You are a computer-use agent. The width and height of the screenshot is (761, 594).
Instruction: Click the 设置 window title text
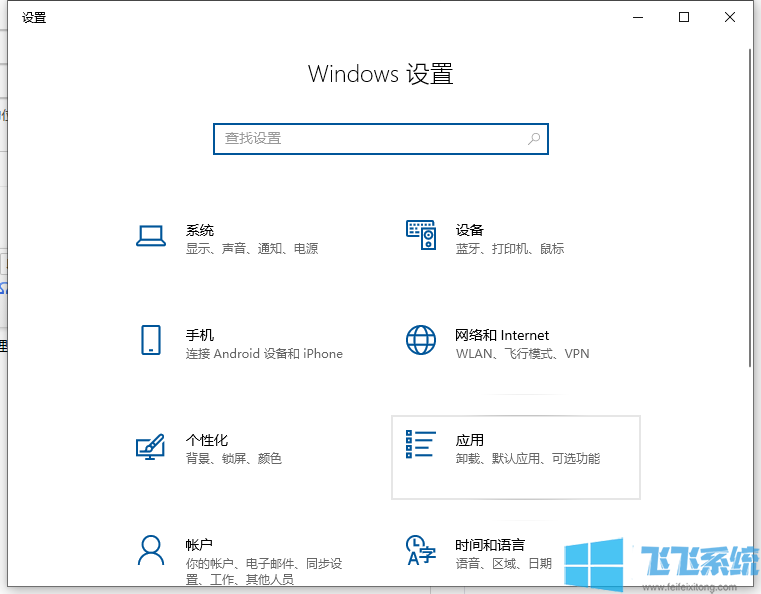click(34, 18)
